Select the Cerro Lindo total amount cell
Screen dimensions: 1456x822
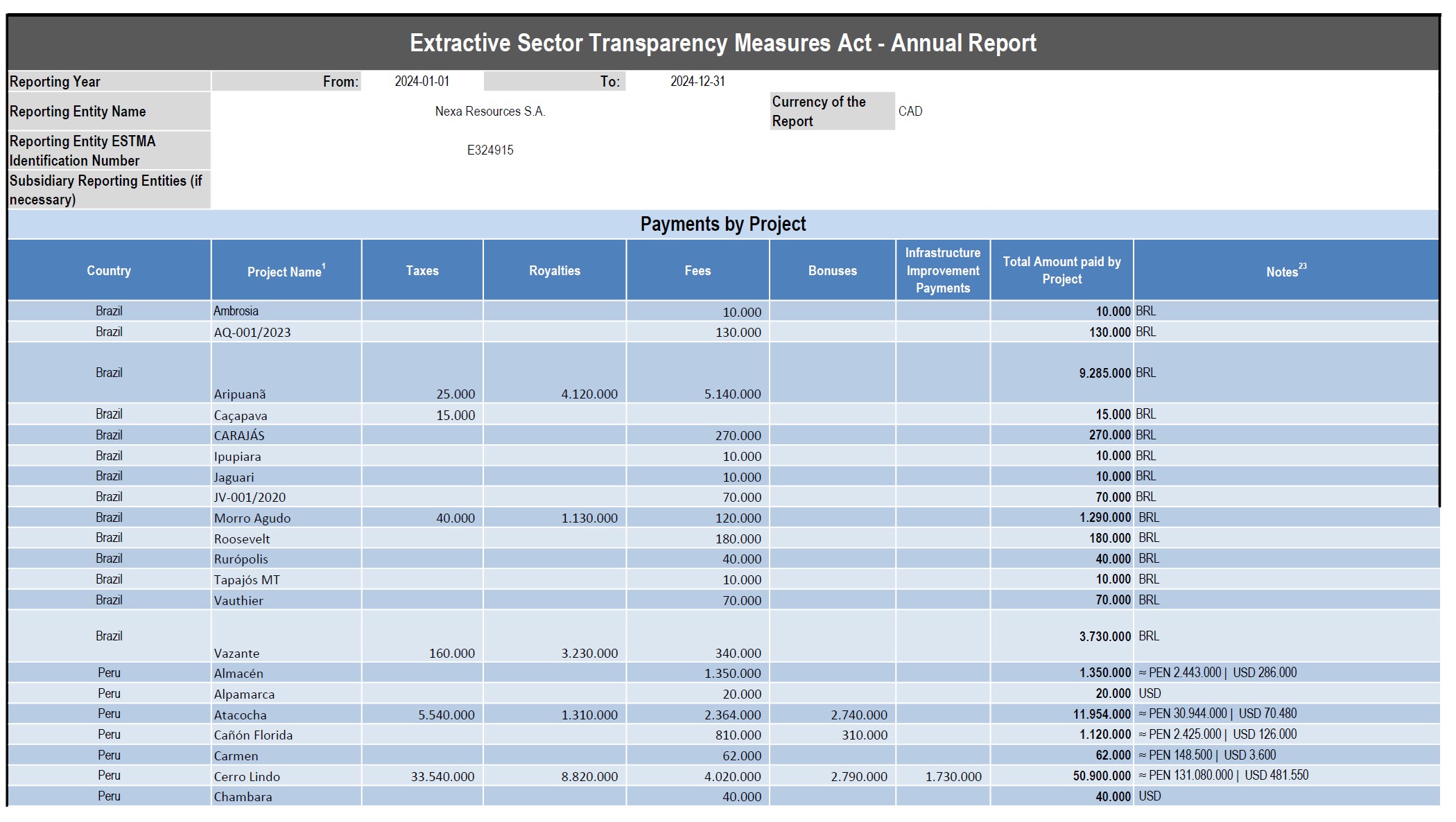click(1101, 776)
